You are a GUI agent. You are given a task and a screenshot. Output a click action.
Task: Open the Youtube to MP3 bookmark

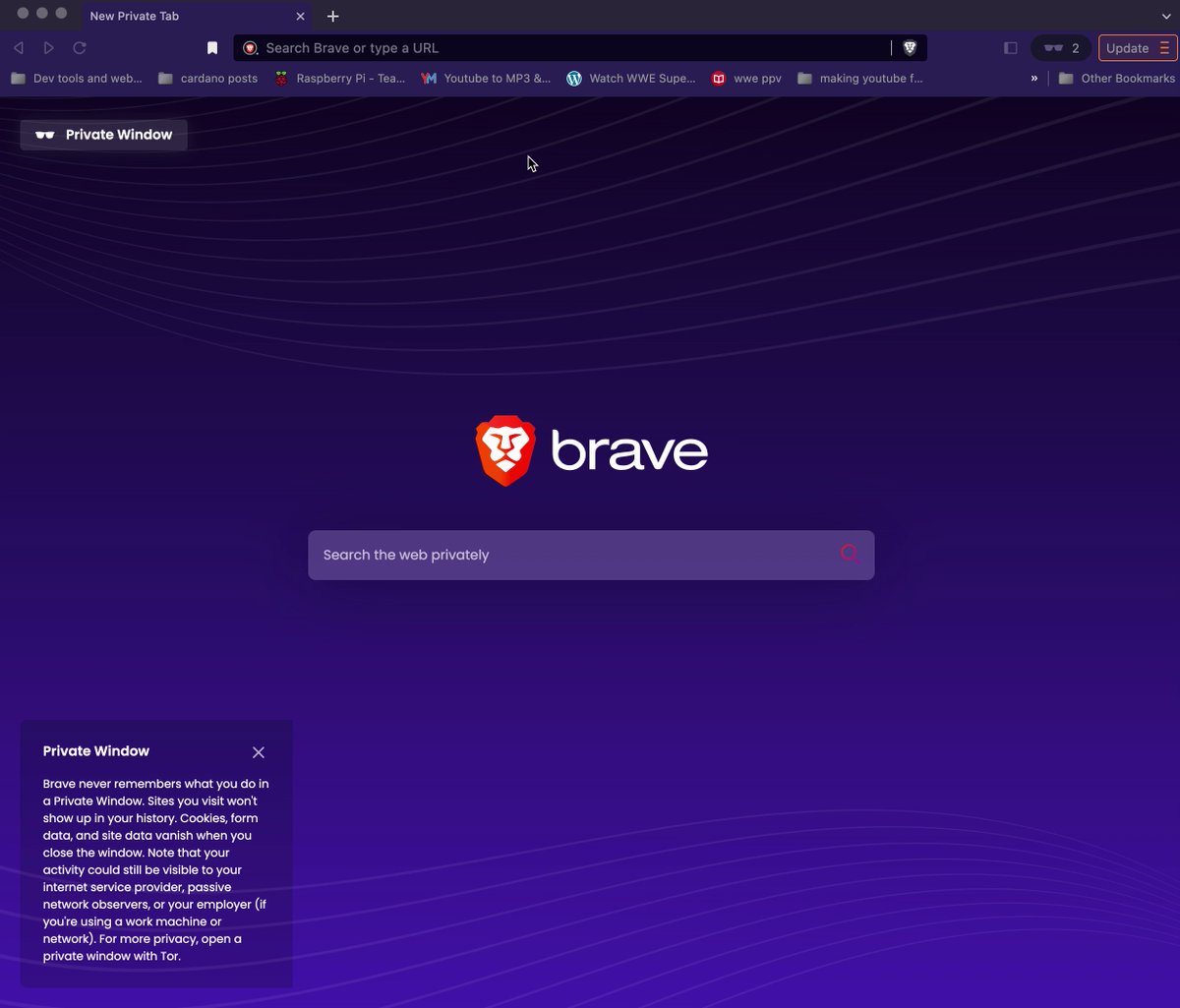point(486,78)
